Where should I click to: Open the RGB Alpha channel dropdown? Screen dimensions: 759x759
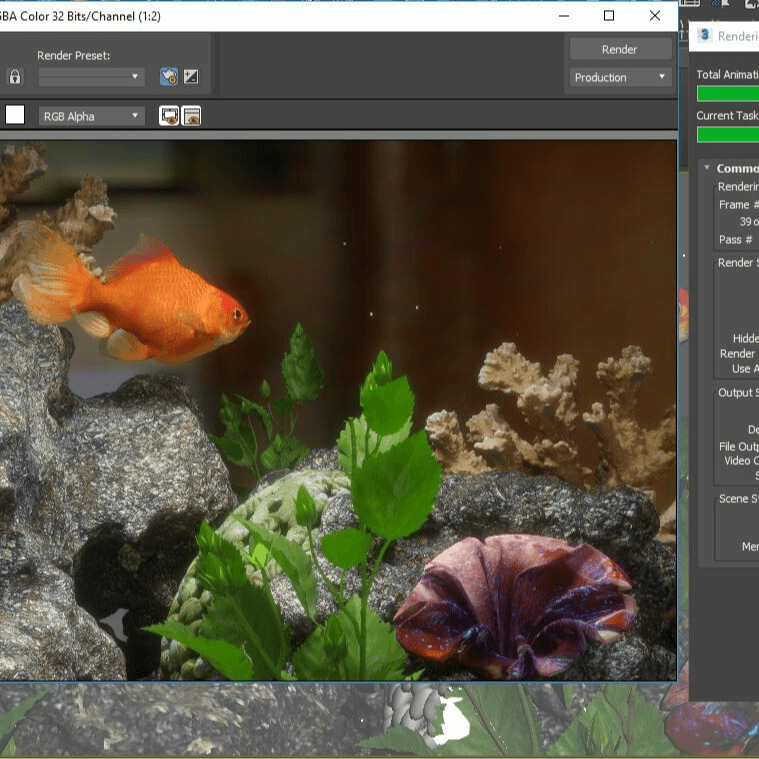92,116
